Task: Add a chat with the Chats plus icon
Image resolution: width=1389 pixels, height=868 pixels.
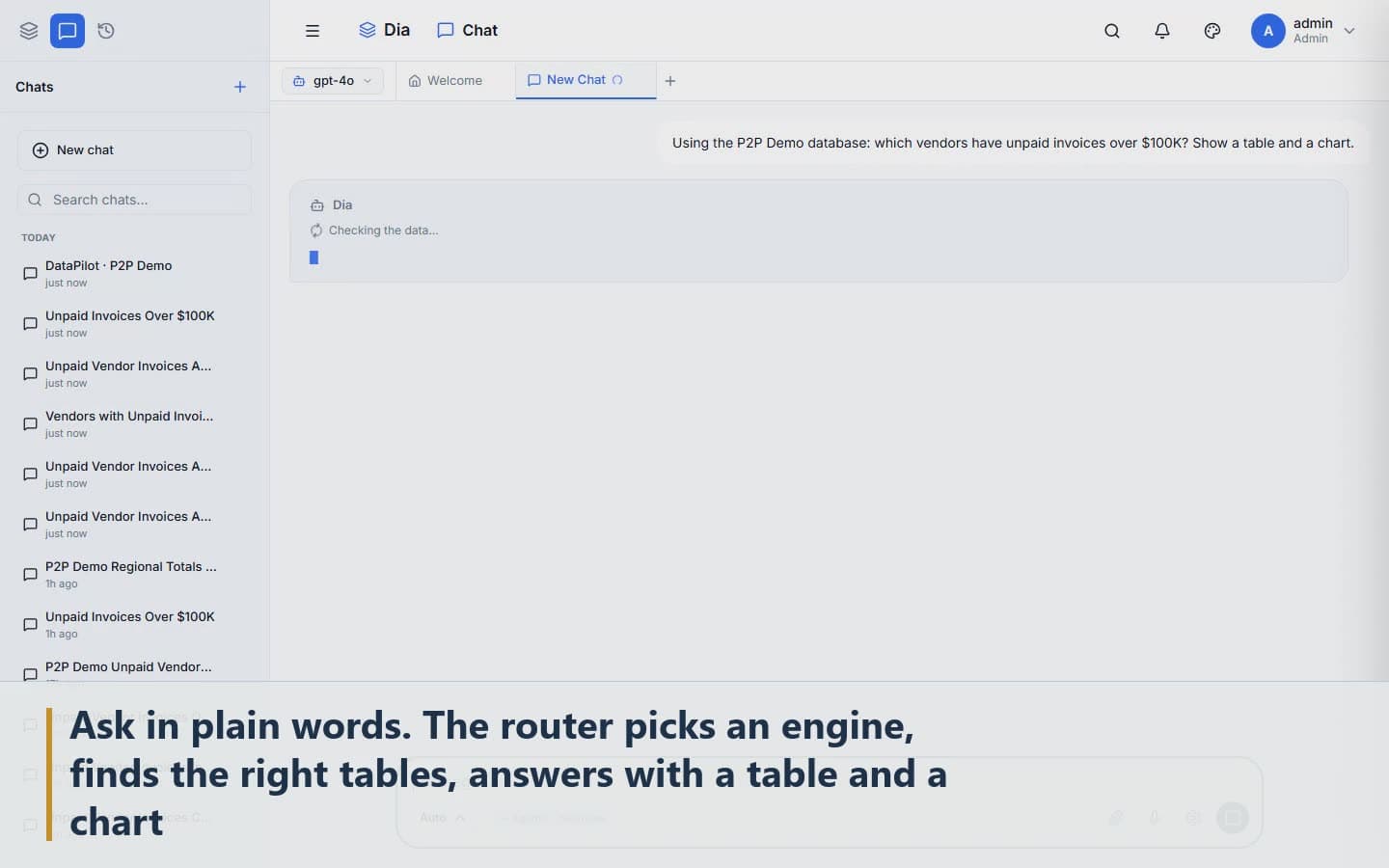Action: point(240,87)
